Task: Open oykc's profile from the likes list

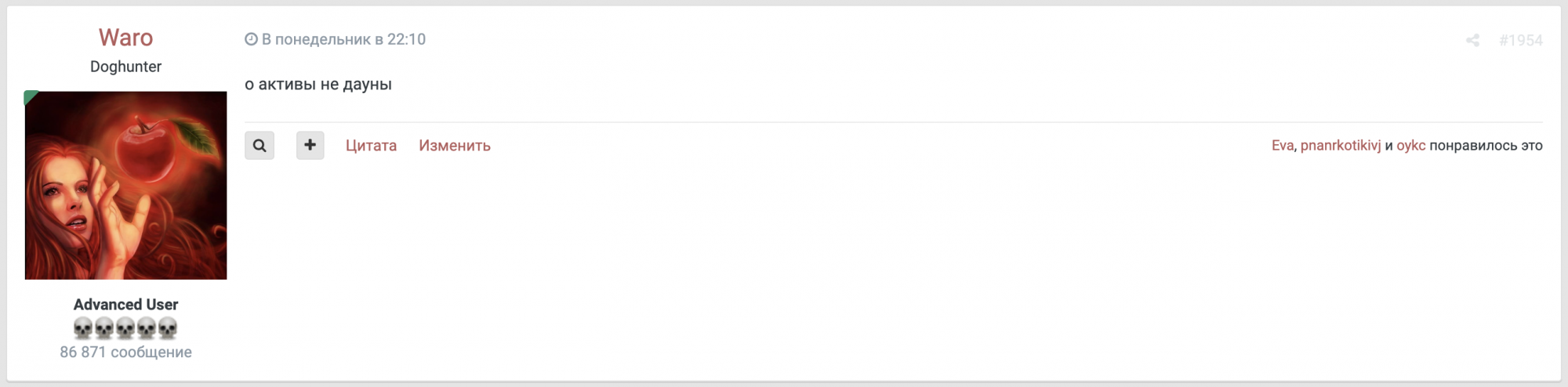Action: 1410,146
